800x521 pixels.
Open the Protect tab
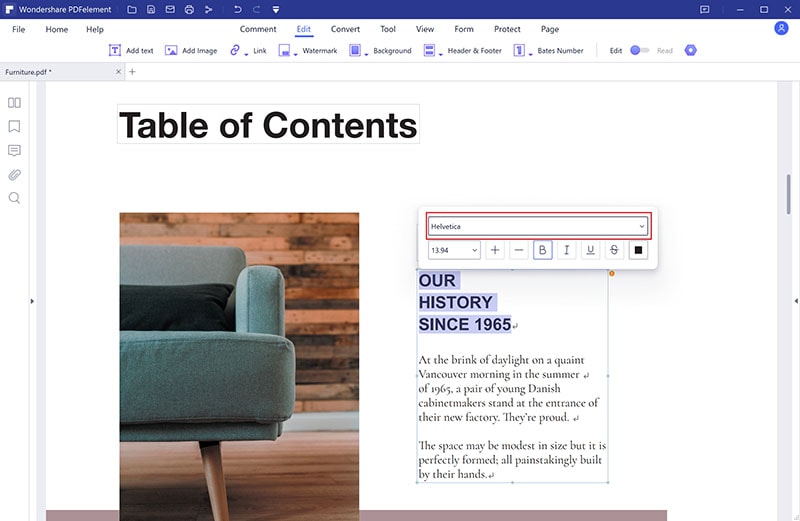(x=507, y=29)
